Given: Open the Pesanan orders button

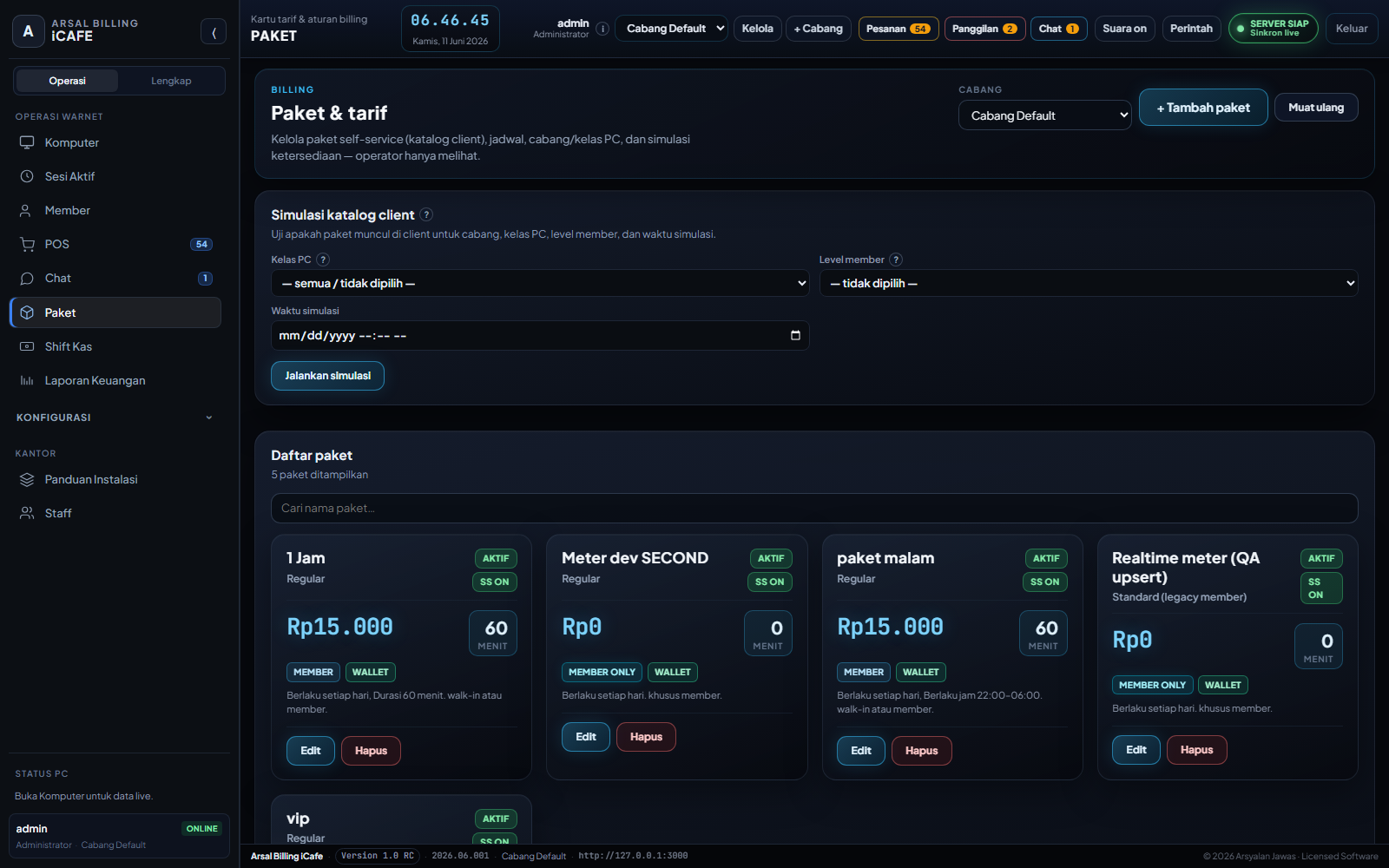Looking at the screenshot, I should coord(899,29).
